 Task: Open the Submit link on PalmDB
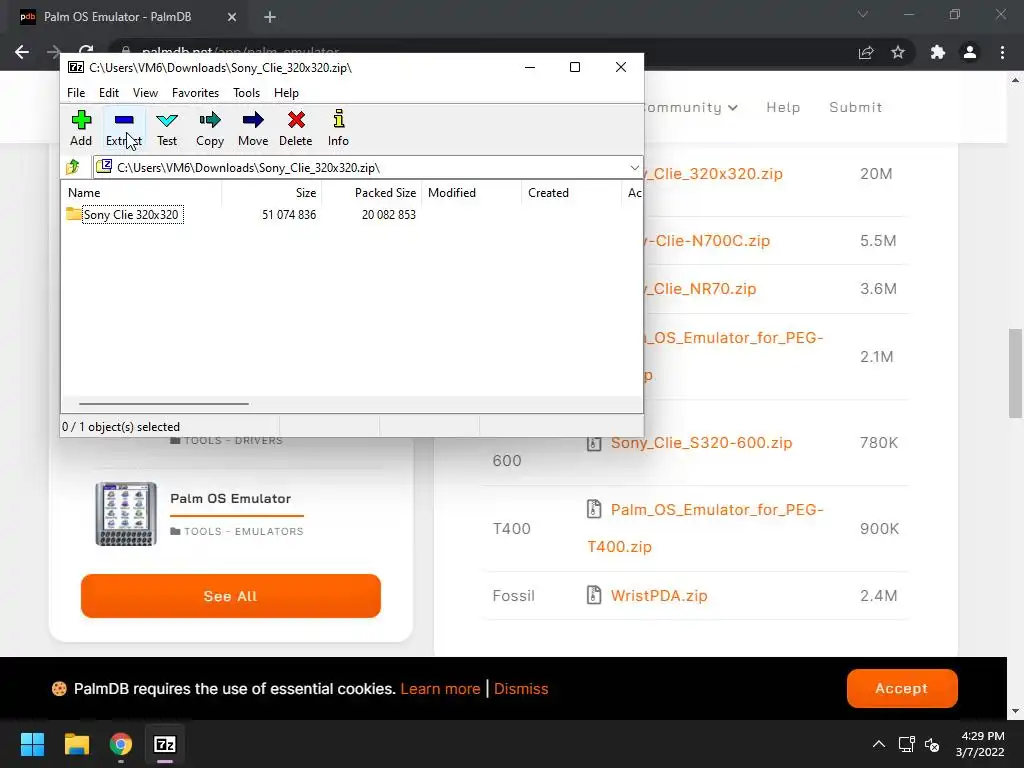coord(856,107)
